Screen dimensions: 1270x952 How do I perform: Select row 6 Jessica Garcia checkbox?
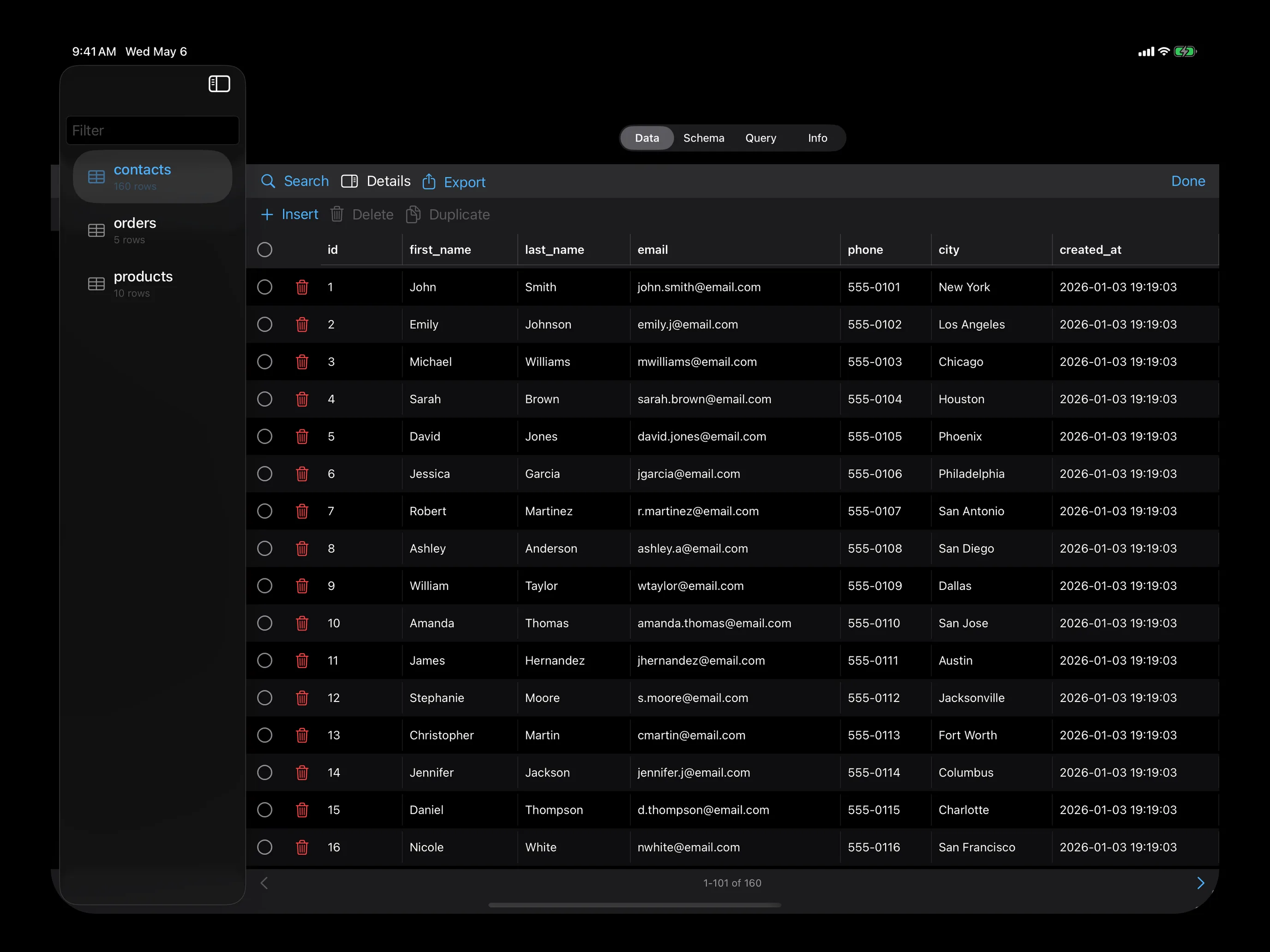coord(265,473)
